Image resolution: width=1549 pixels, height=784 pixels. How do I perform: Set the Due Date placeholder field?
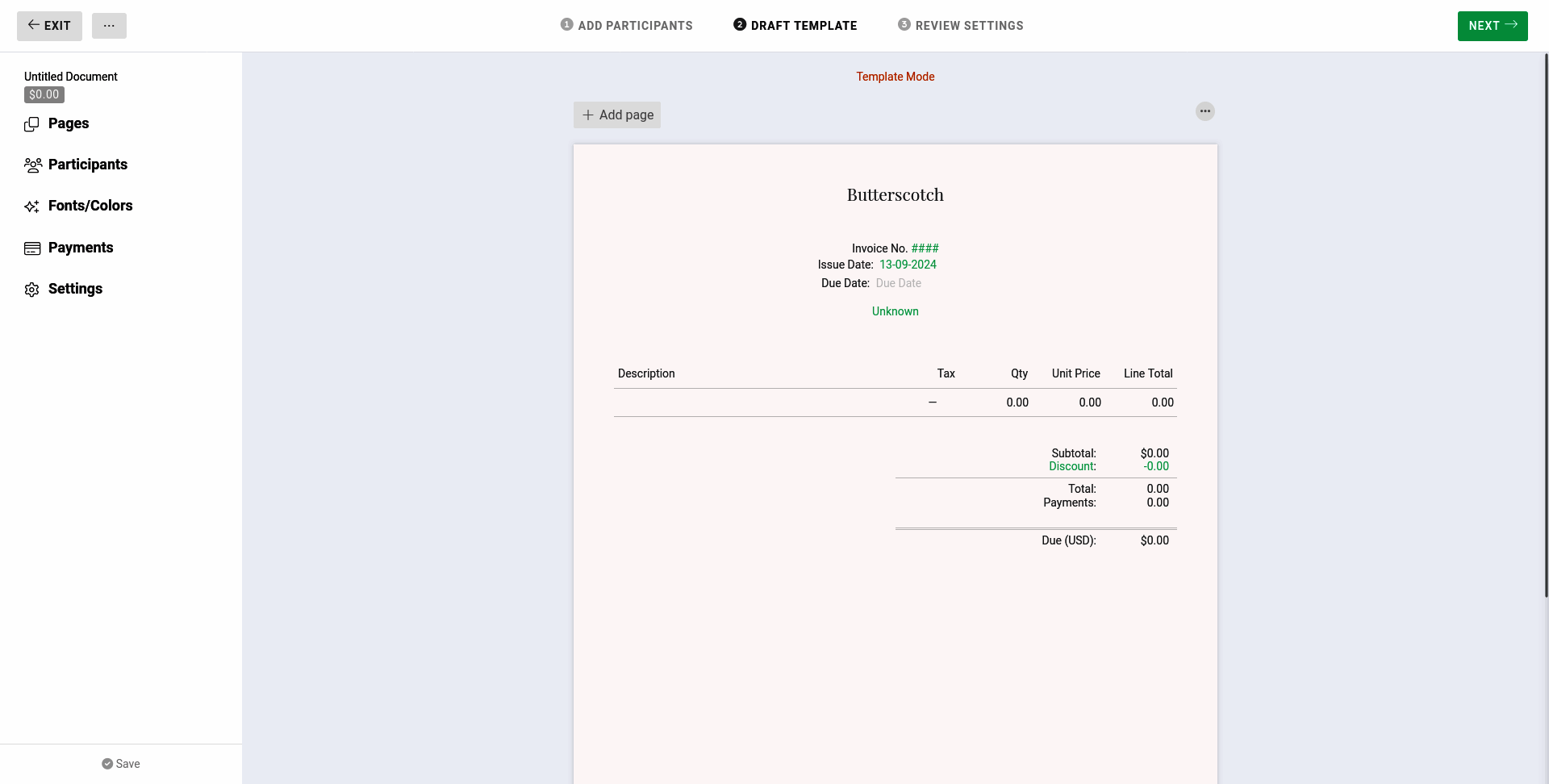(x=898, y=283)
